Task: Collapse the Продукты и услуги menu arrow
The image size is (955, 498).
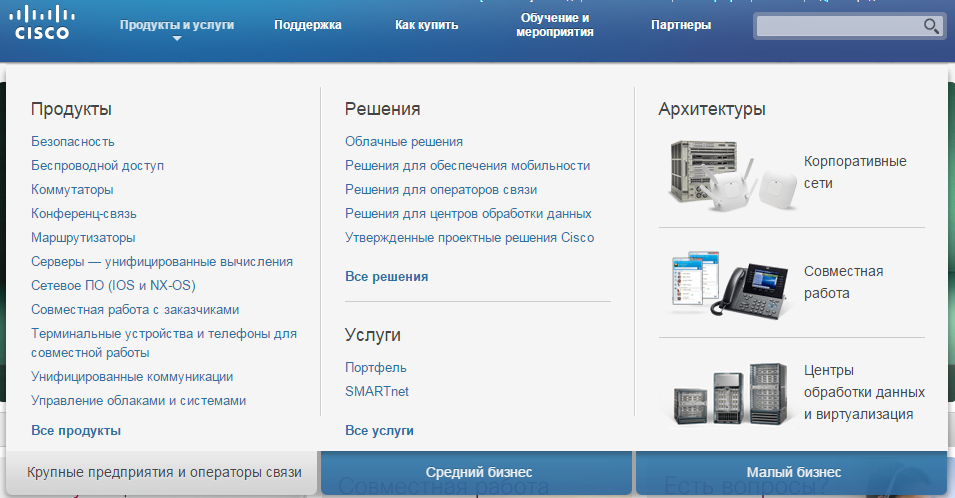Action: (x=177, y=38)
